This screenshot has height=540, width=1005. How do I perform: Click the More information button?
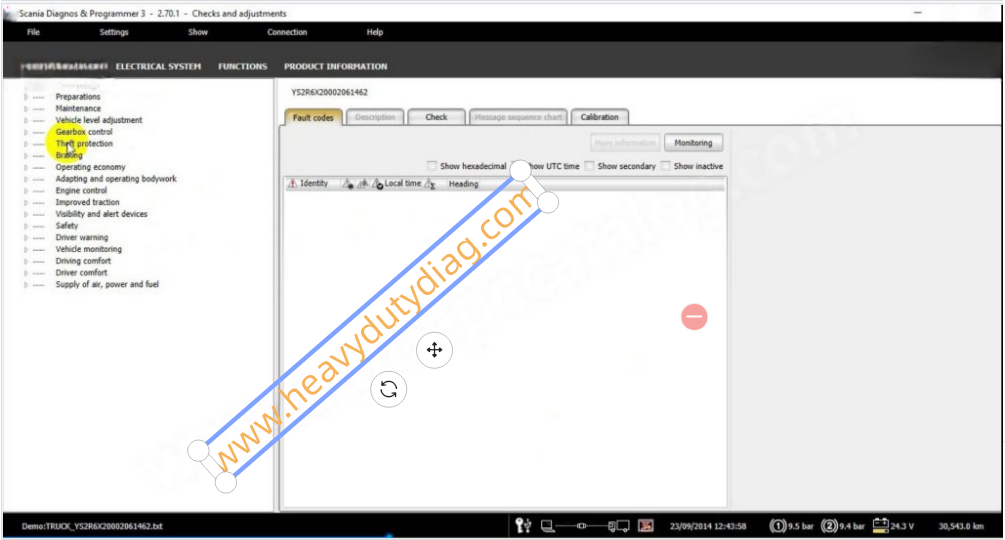point(625,143)
